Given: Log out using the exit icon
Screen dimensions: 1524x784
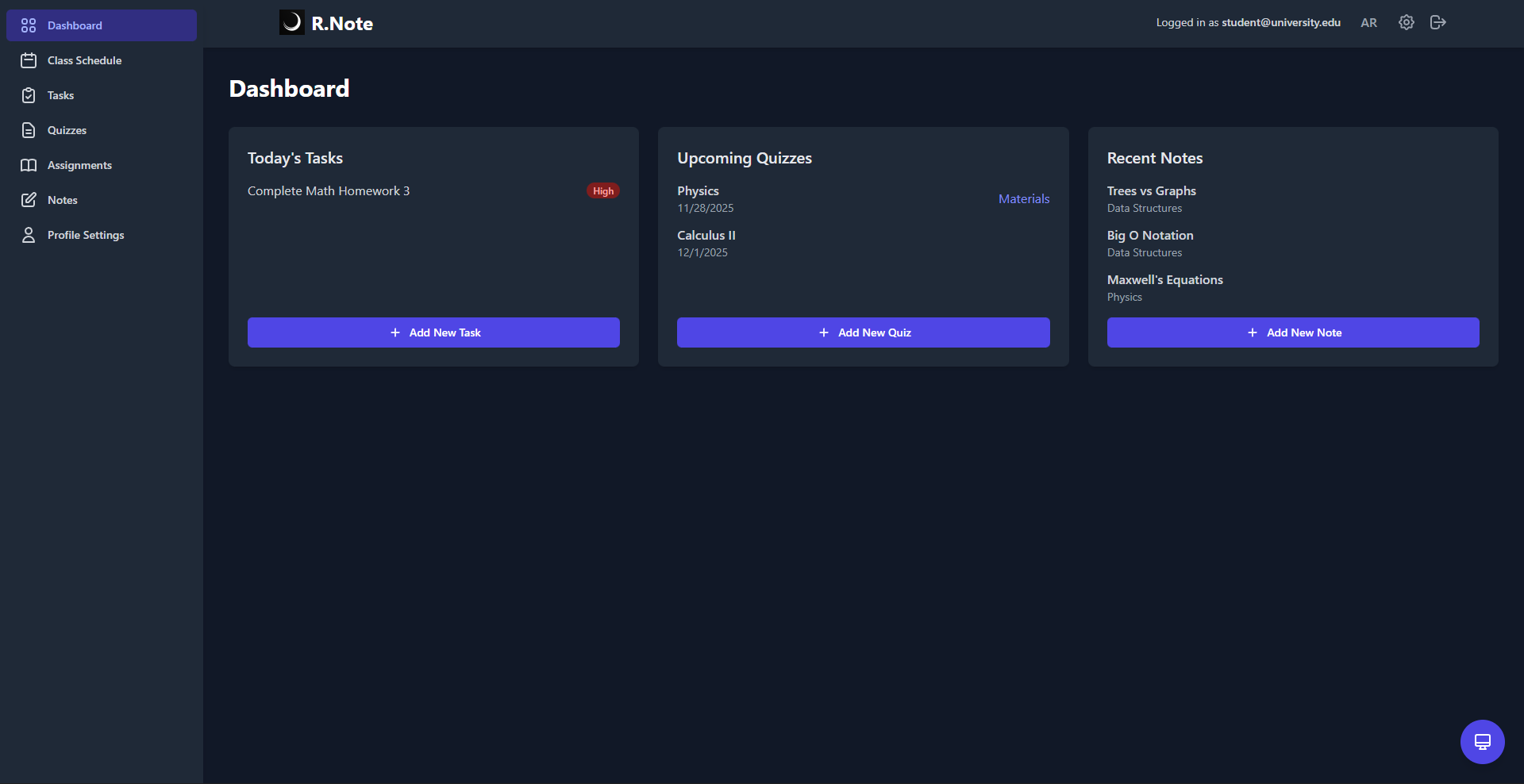Looking at the screenshot, I should 1438,22.
